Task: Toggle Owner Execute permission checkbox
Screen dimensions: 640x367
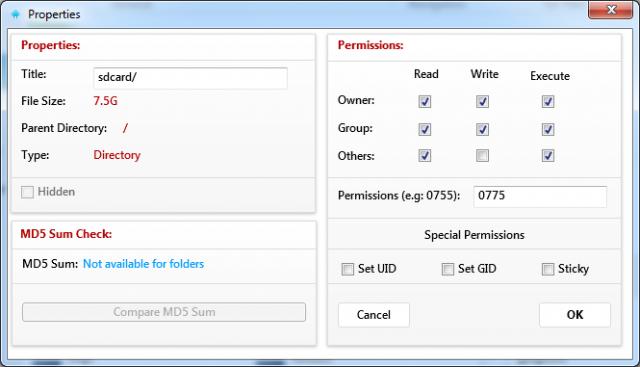Action: tap(548, 101)
